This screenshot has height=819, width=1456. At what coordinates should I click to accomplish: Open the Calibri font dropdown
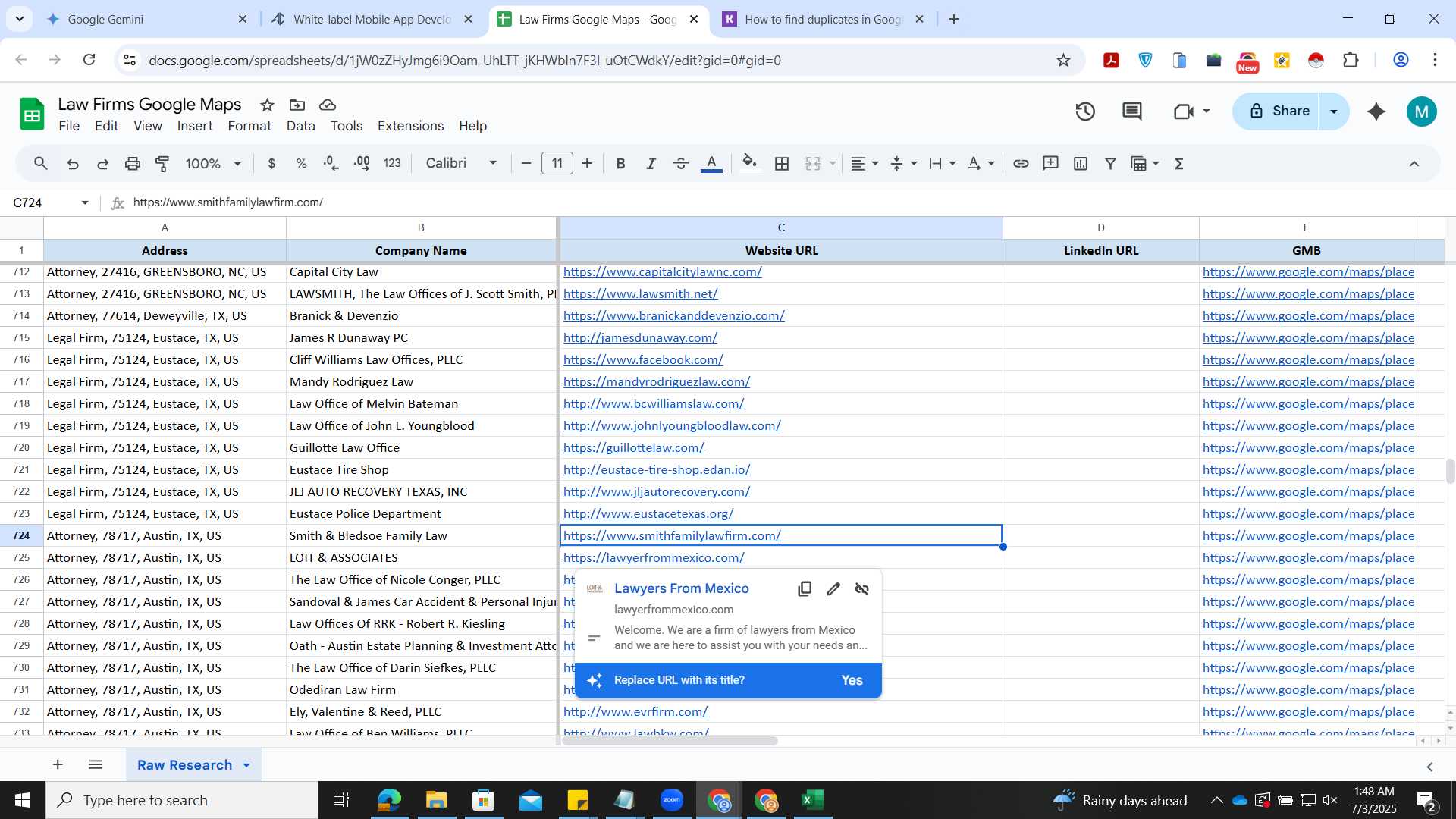pos(461,163)
